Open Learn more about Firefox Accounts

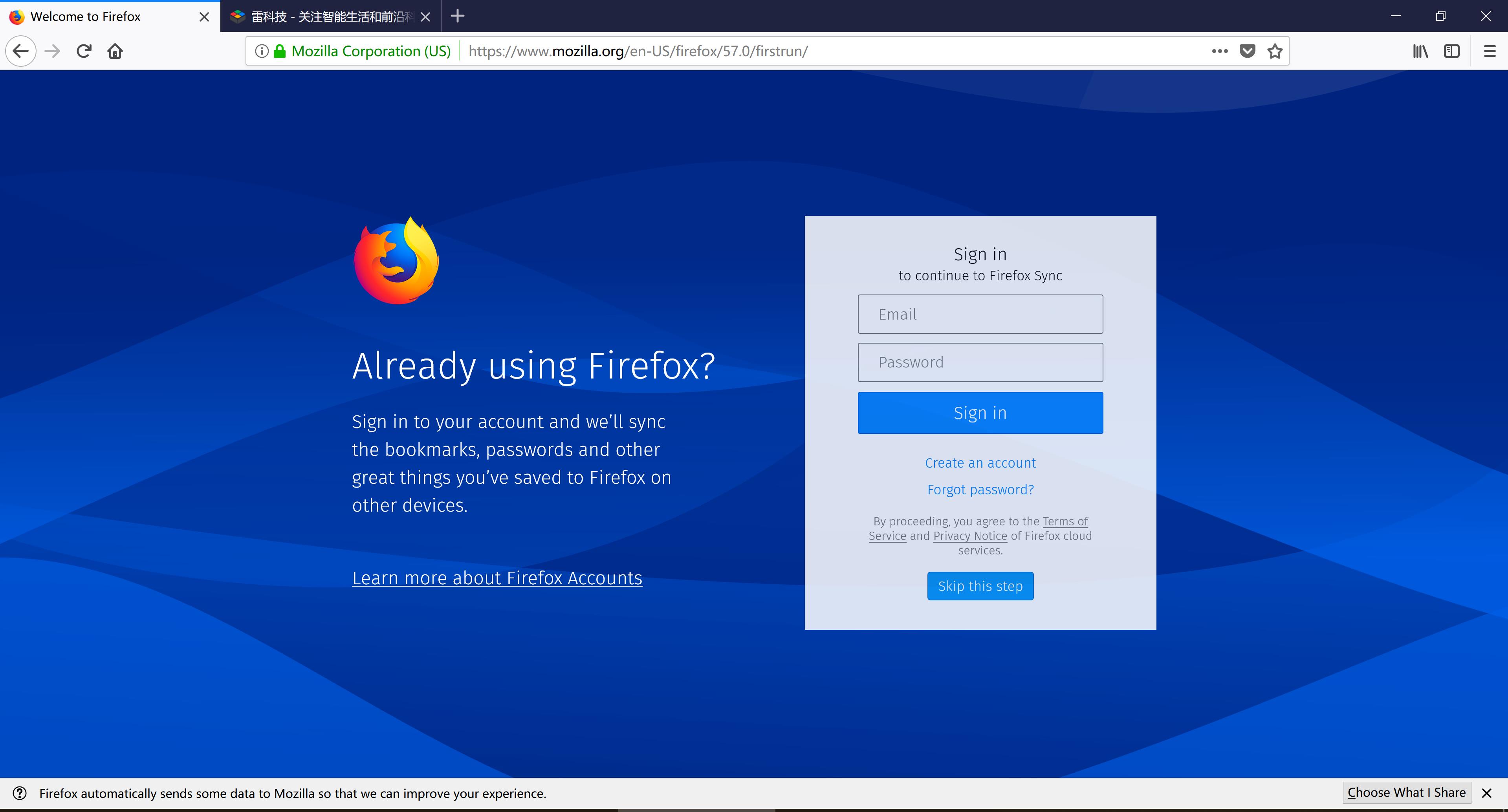497,578
